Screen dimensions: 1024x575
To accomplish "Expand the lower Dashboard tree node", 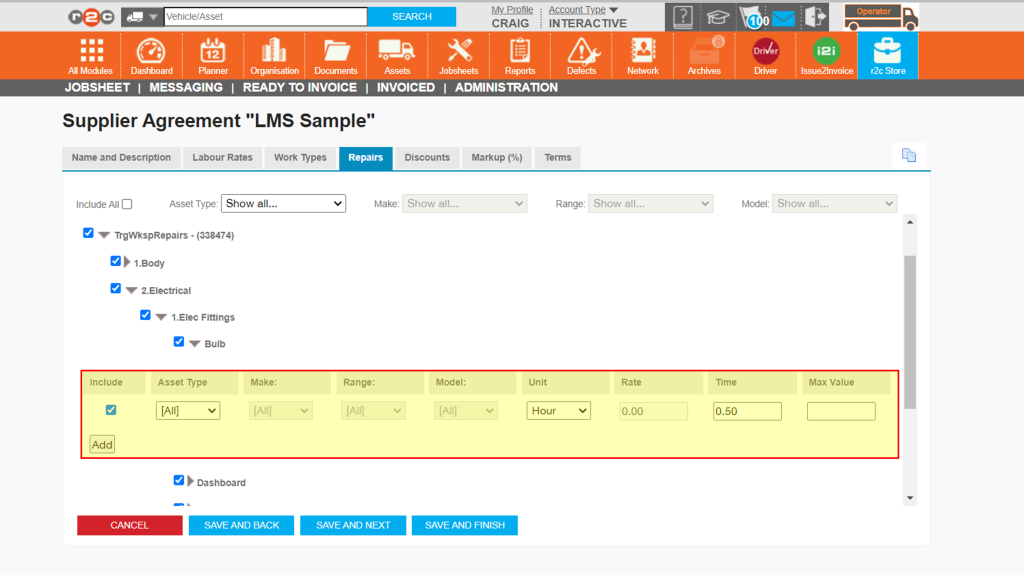I will coord(190,482).
